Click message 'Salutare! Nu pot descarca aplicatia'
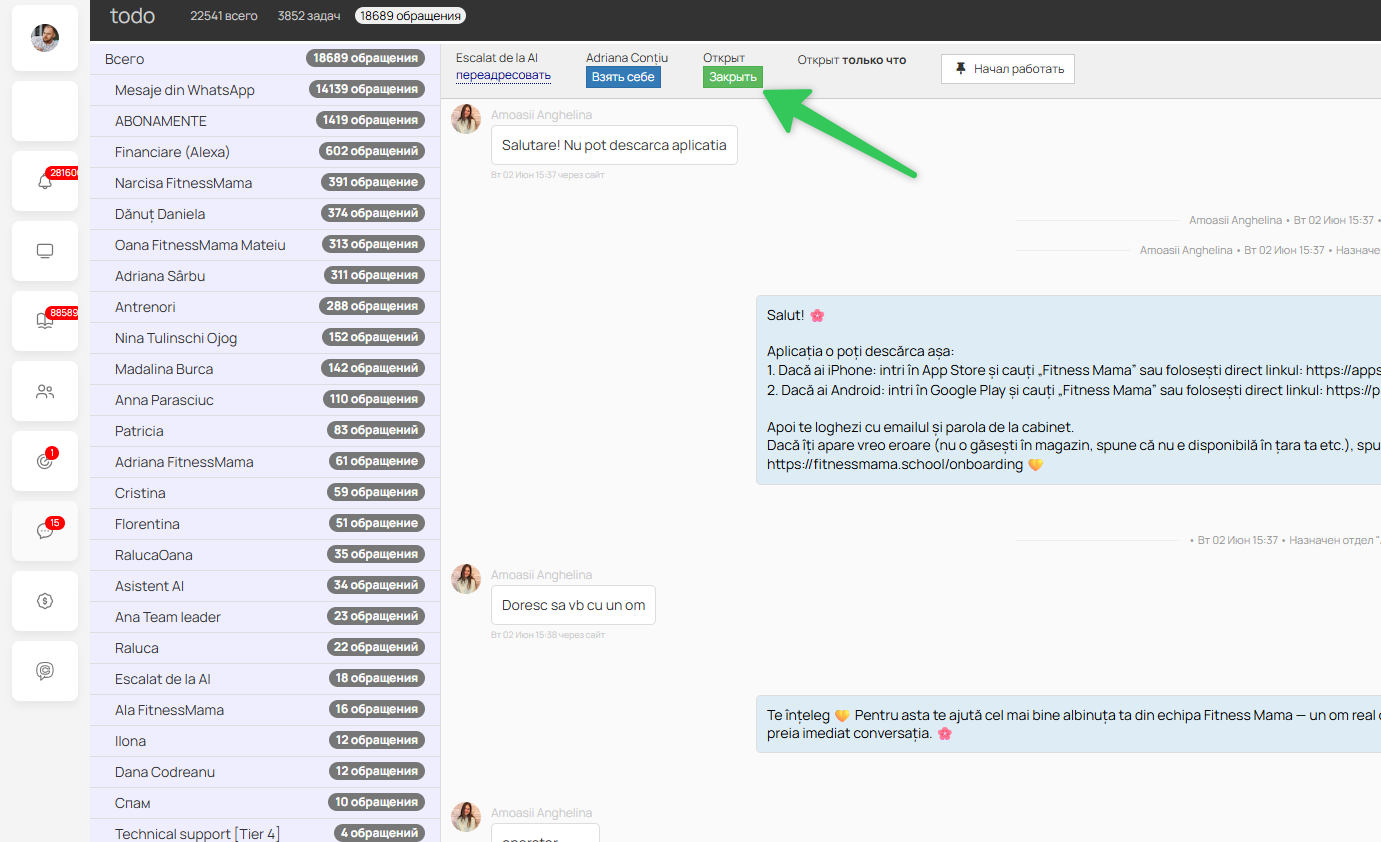The height and width of the screenshot is (842, 1381). click(614, 145)
